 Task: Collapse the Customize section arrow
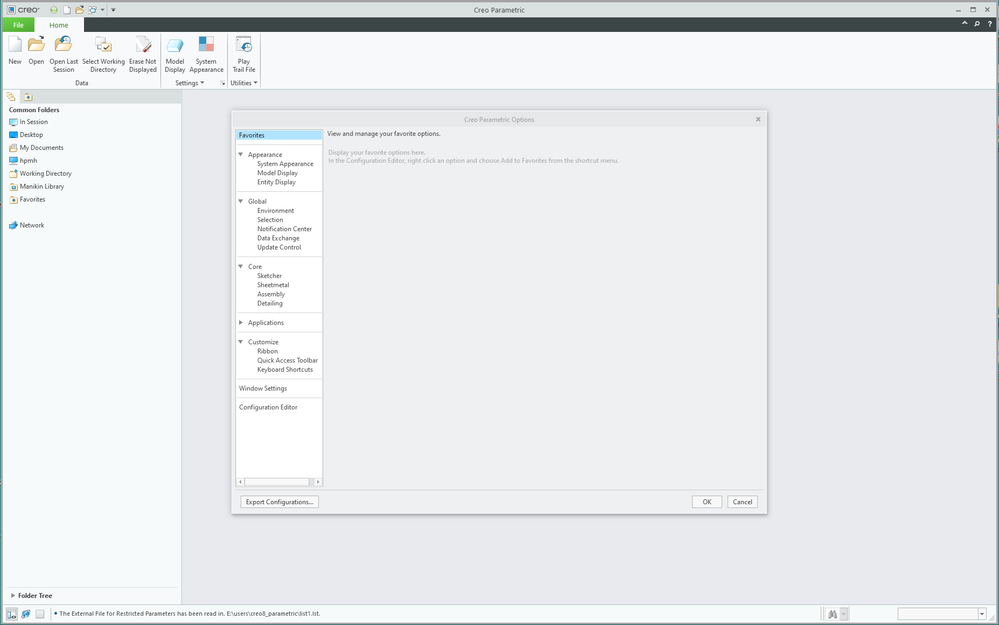point(241,341)
